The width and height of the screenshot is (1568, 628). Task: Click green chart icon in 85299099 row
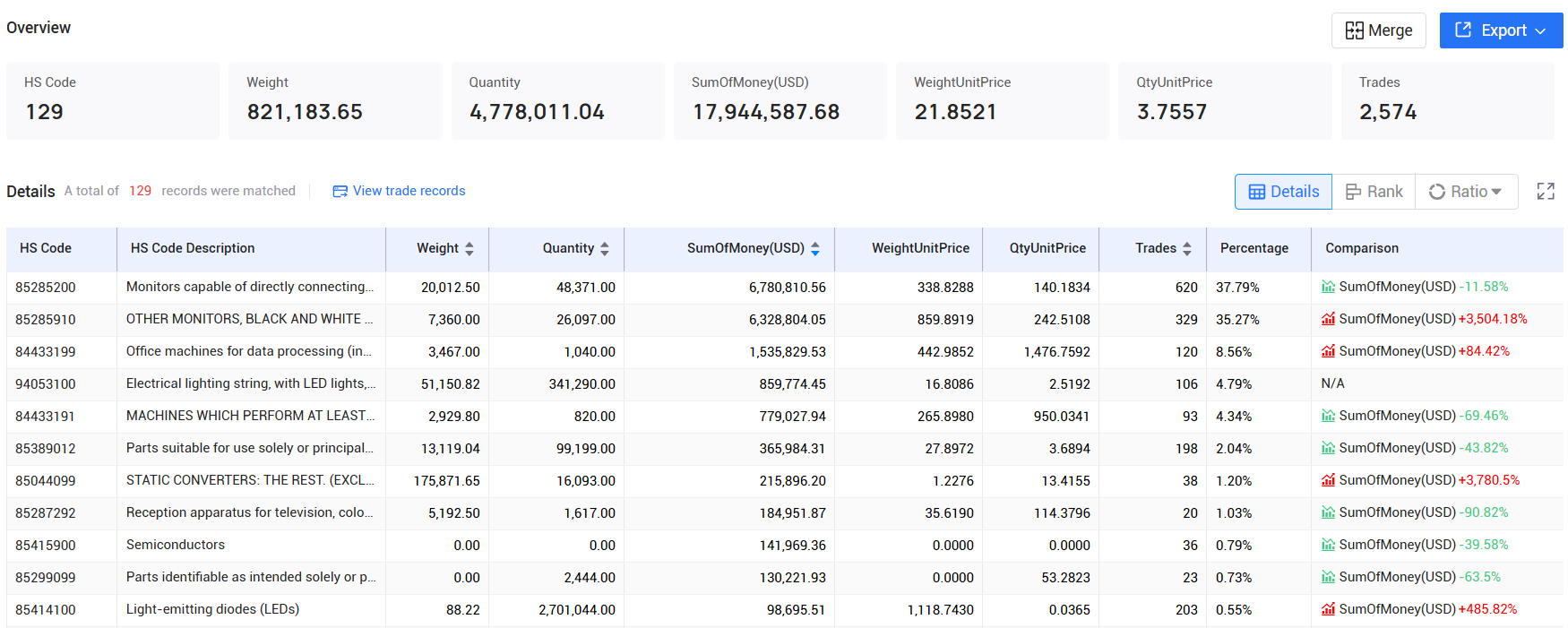coord(1328,577)
